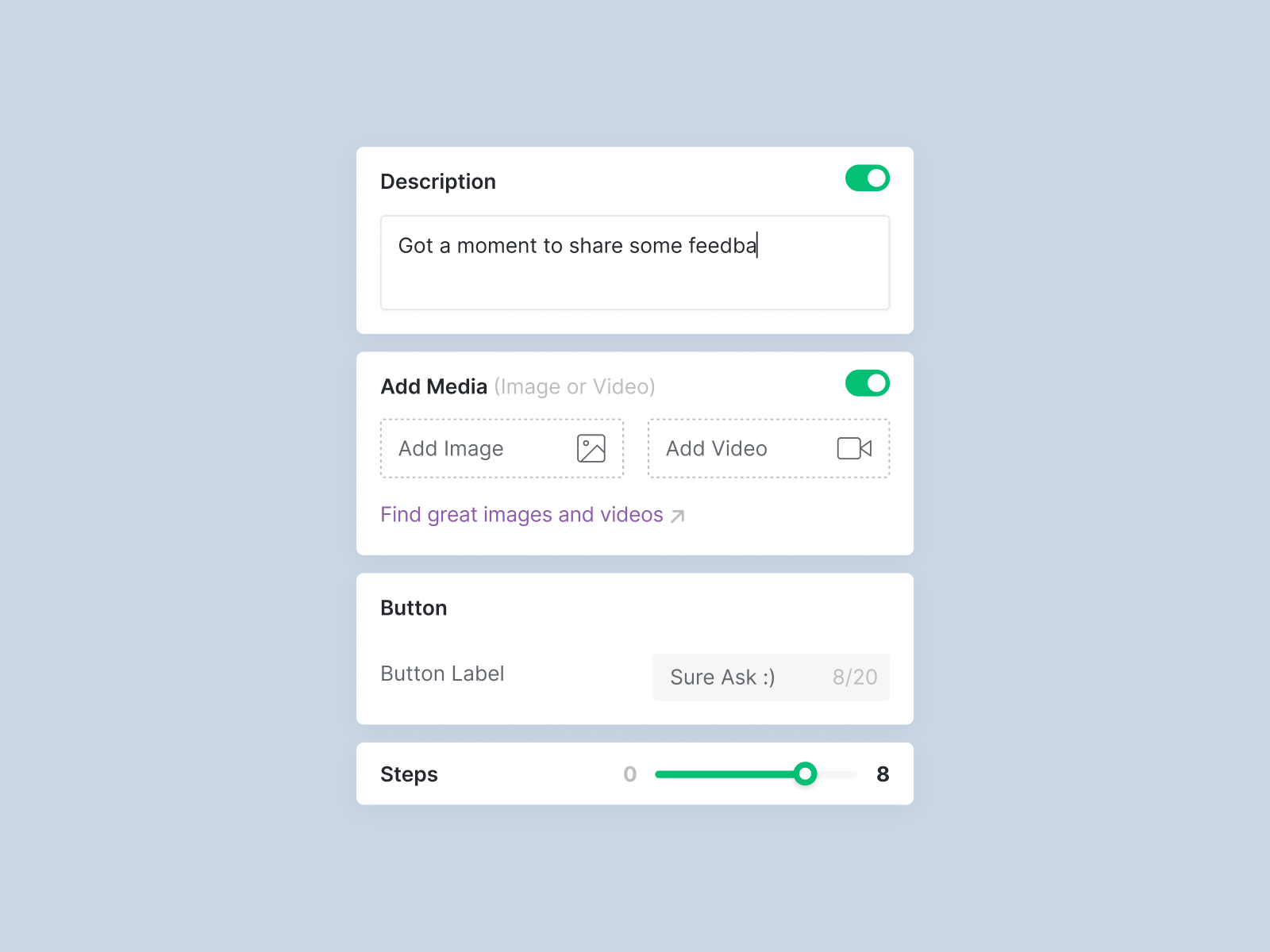This screenshot has width=1270, height=952.
Task: Click the Button Label caption
Action: point(442,674)
